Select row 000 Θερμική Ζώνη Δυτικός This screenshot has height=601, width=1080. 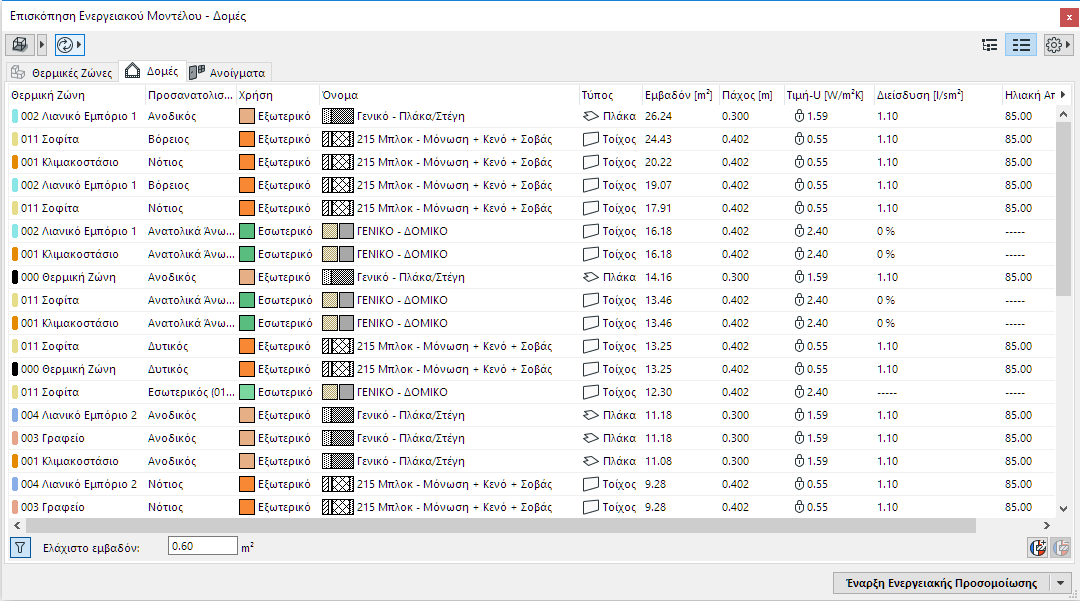[x=531, y=369]
